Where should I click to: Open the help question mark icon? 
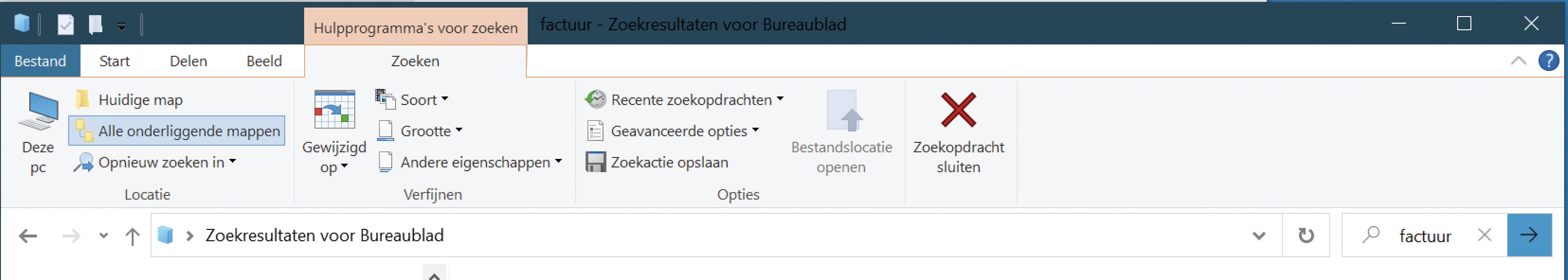[1549, 61]
